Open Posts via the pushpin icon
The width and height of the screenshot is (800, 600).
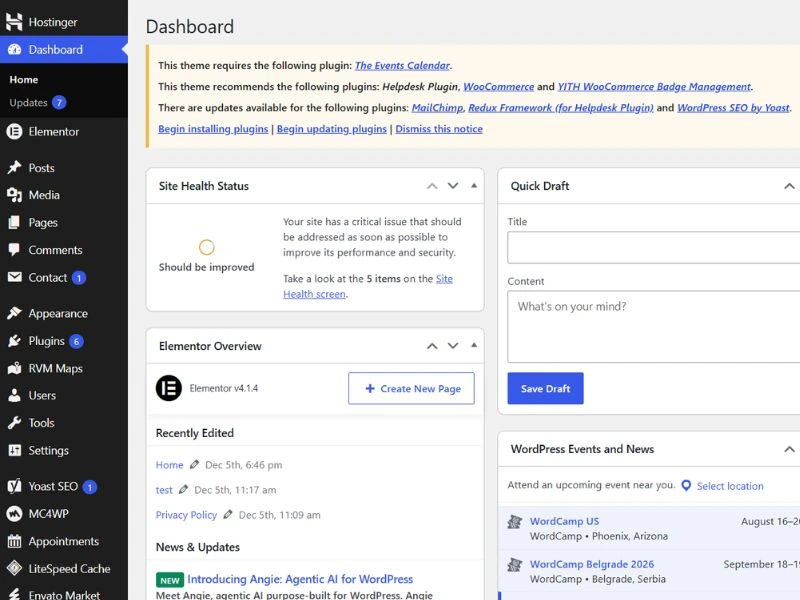[x=14, y=167]
